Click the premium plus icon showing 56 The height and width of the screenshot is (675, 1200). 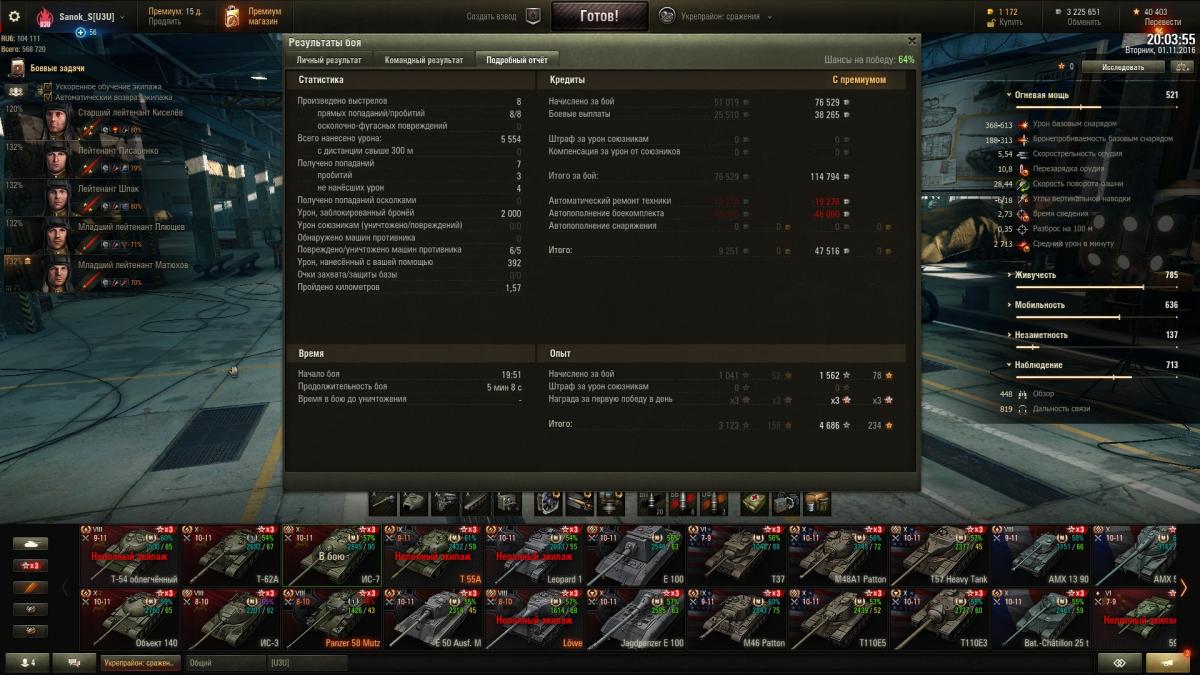pos(81,32)
